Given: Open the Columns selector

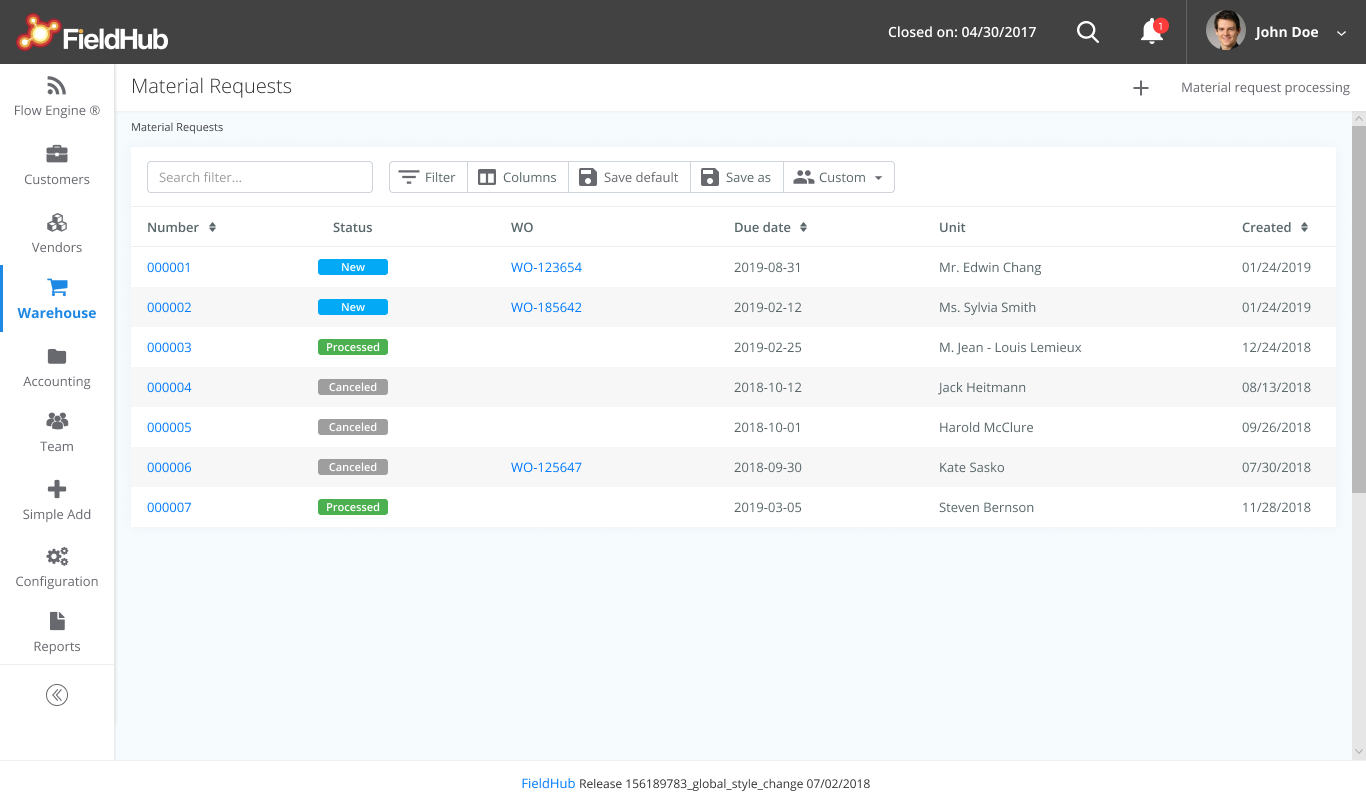Looking at the screenshot, I should [x=517, y=177].
